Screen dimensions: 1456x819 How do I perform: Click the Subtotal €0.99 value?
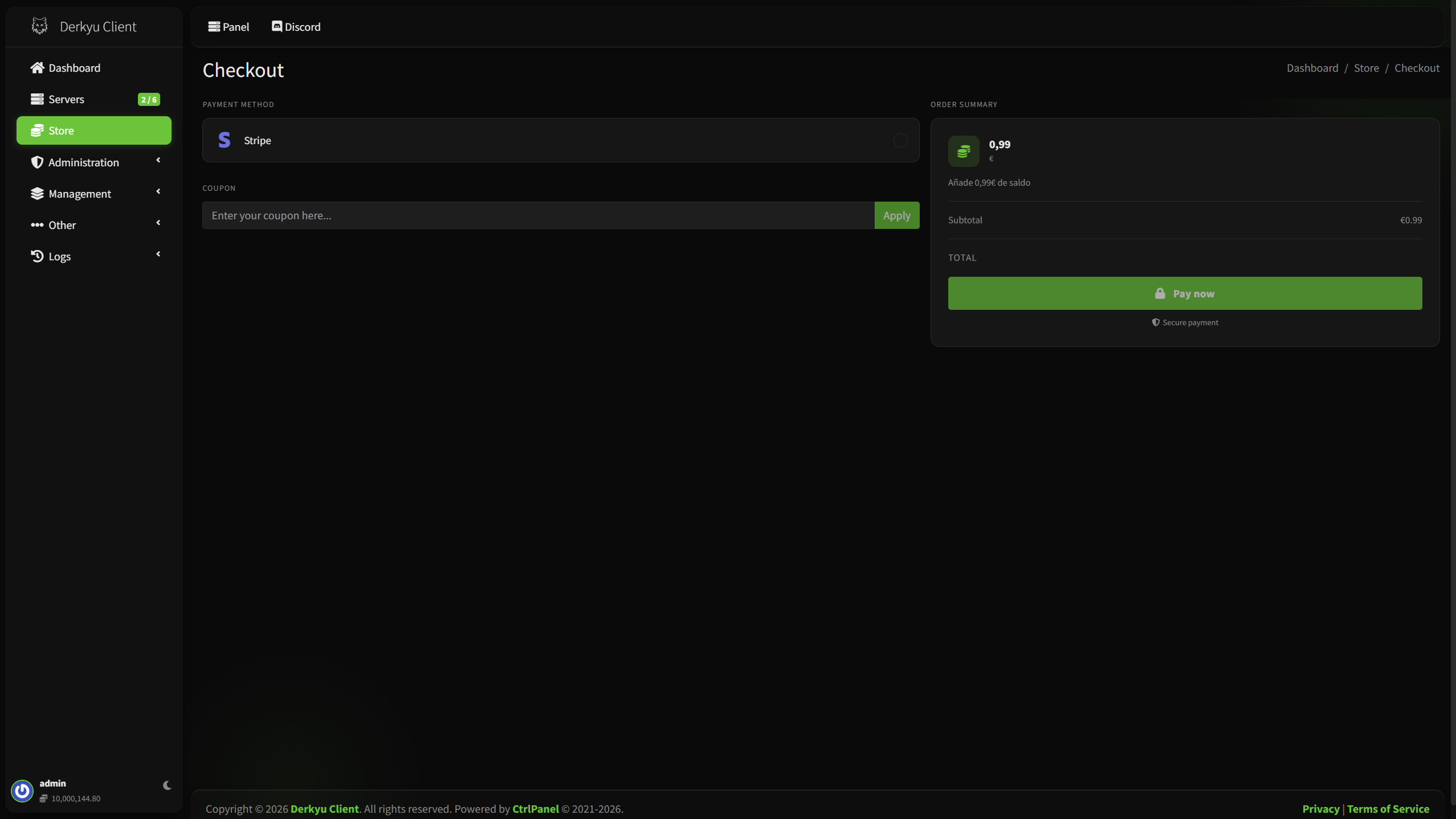(1411, 220)
